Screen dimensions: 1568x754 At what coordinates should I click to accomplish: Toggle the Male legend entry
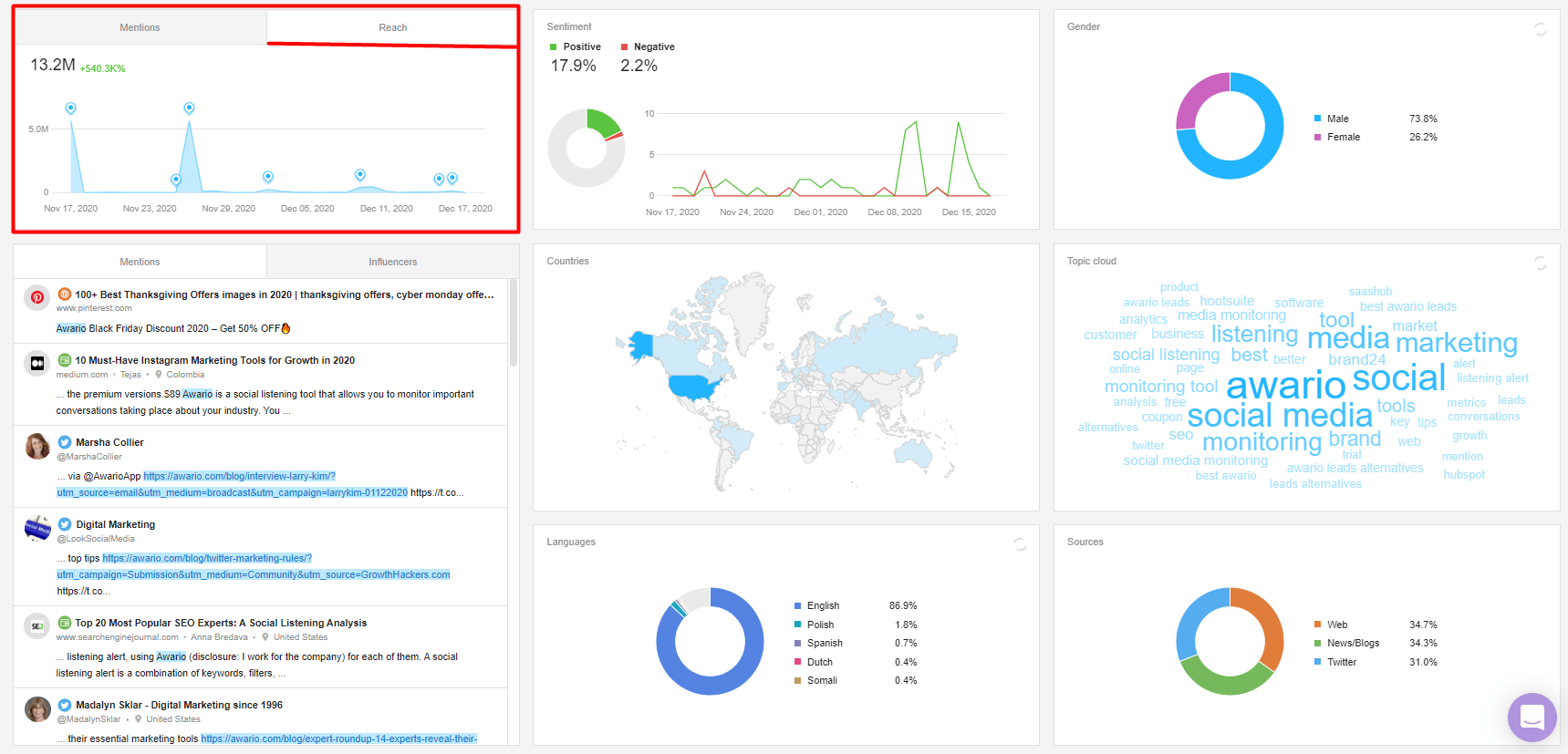tap(1331, 119)
